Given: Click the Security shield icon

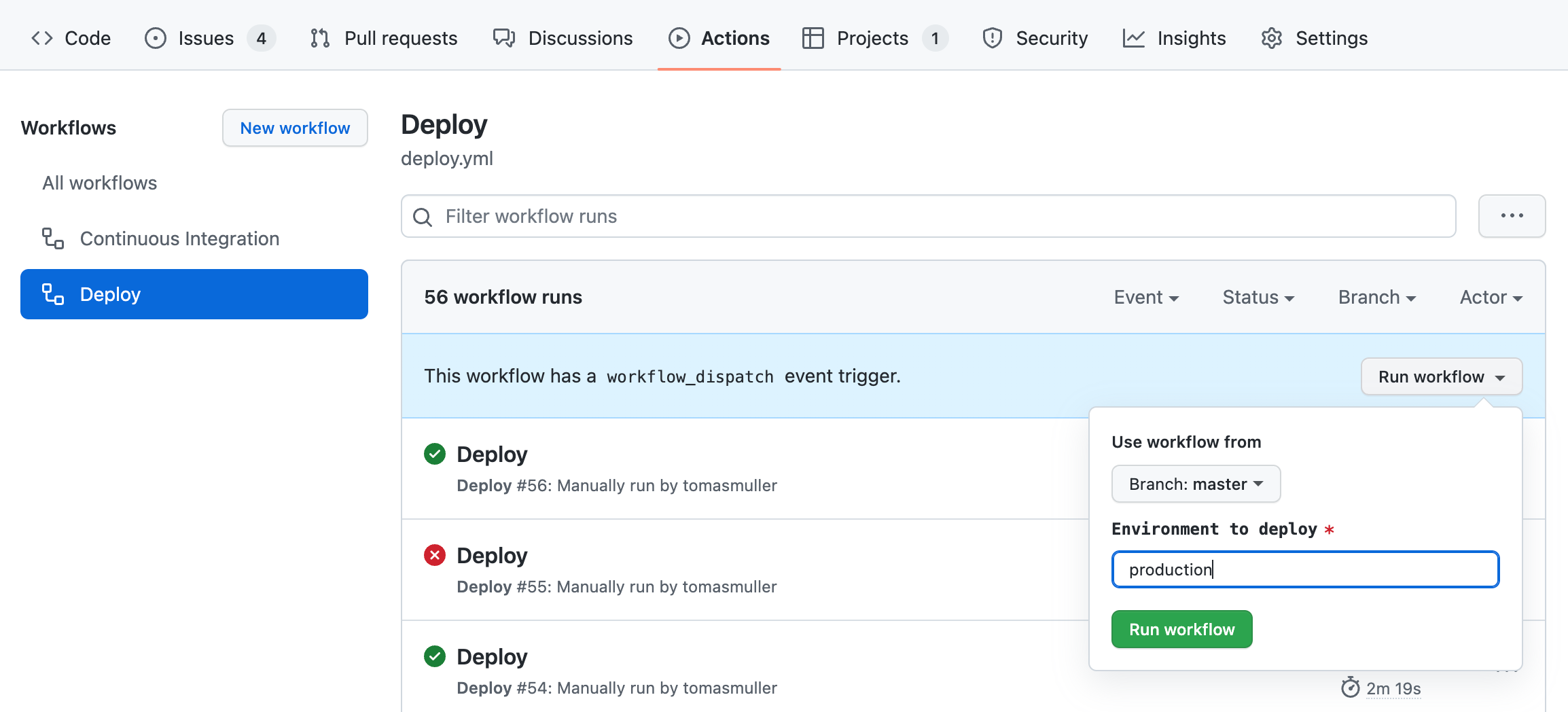Looking at the screenshot, I should (x=993, y=38).
